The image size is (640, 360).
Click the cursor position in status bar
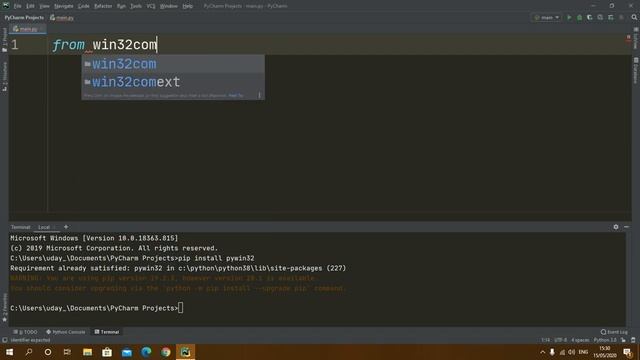coord(545,340)
